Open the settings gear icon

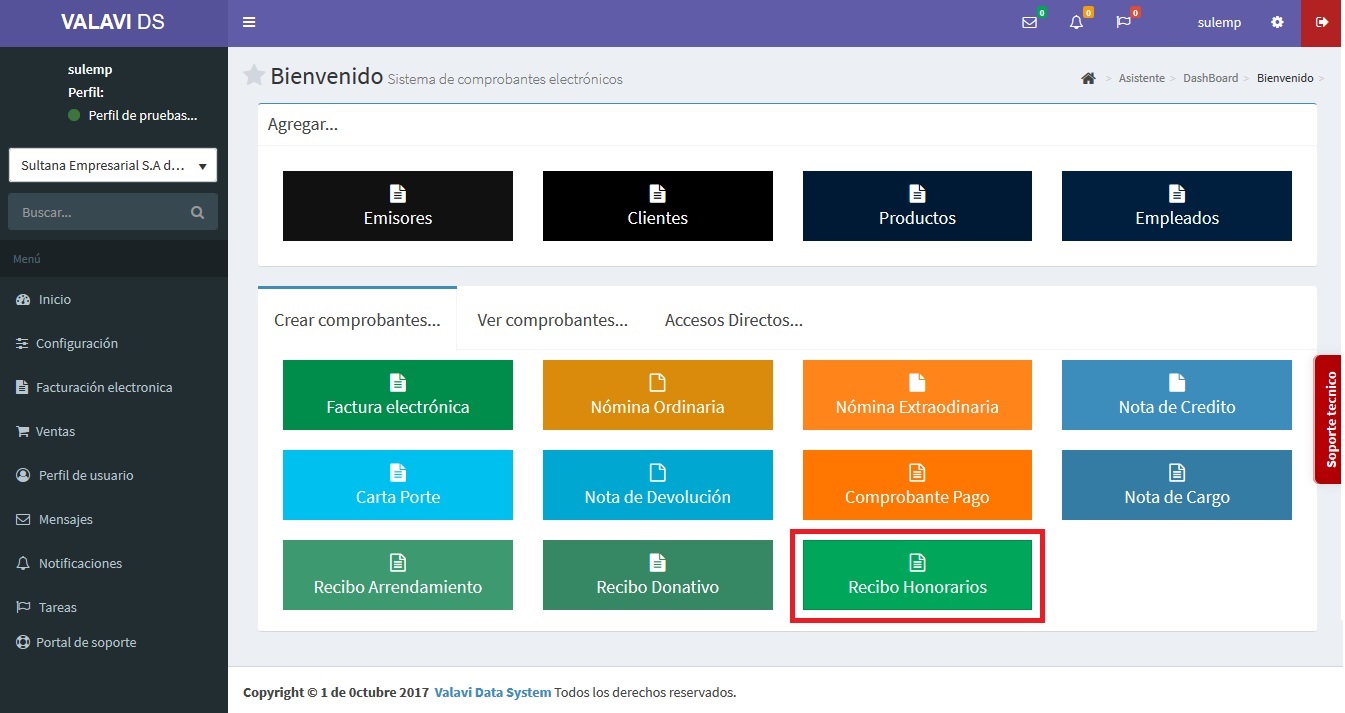tap(1277, 23)
